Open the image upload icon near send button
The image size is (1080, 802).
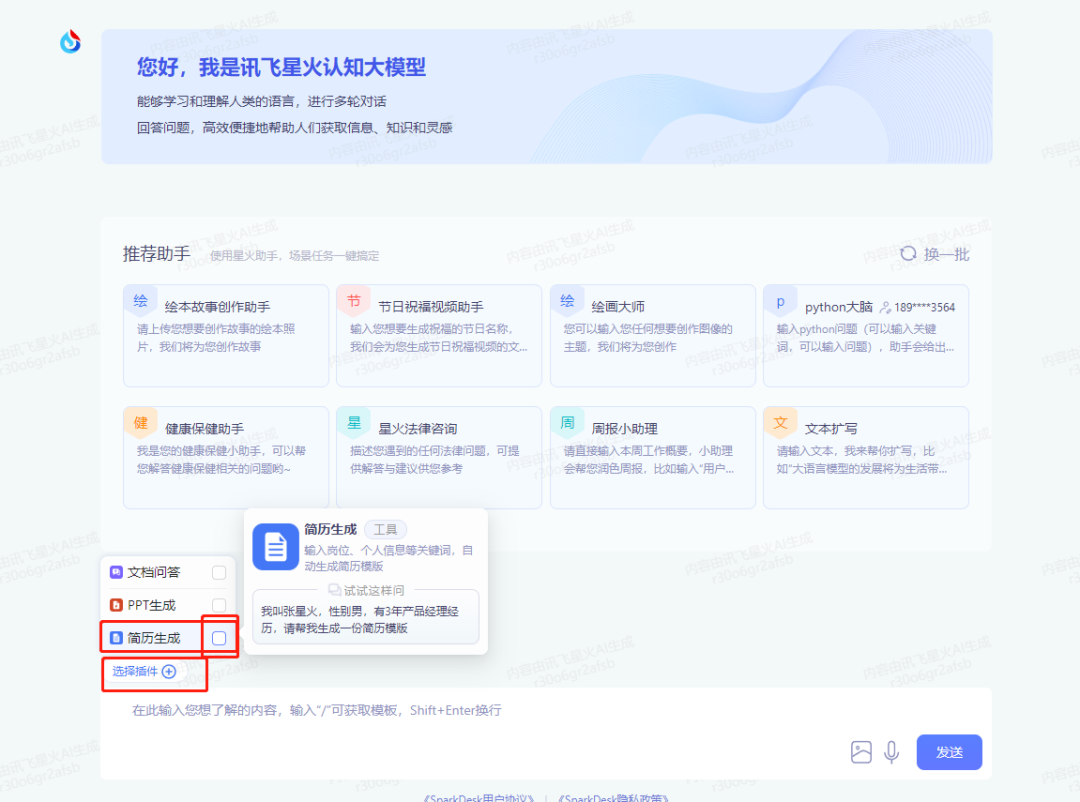point(861,752)
